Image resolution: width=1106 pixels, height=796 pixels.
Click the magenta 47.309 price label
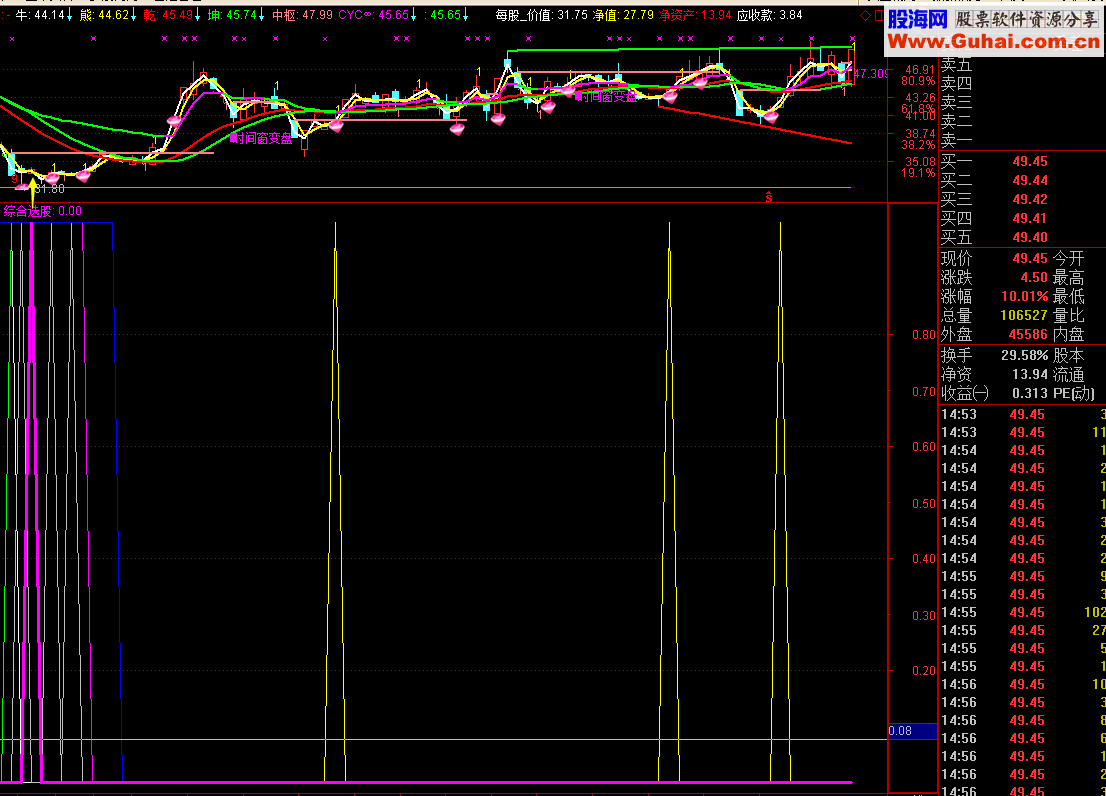[x=870, y=73]
